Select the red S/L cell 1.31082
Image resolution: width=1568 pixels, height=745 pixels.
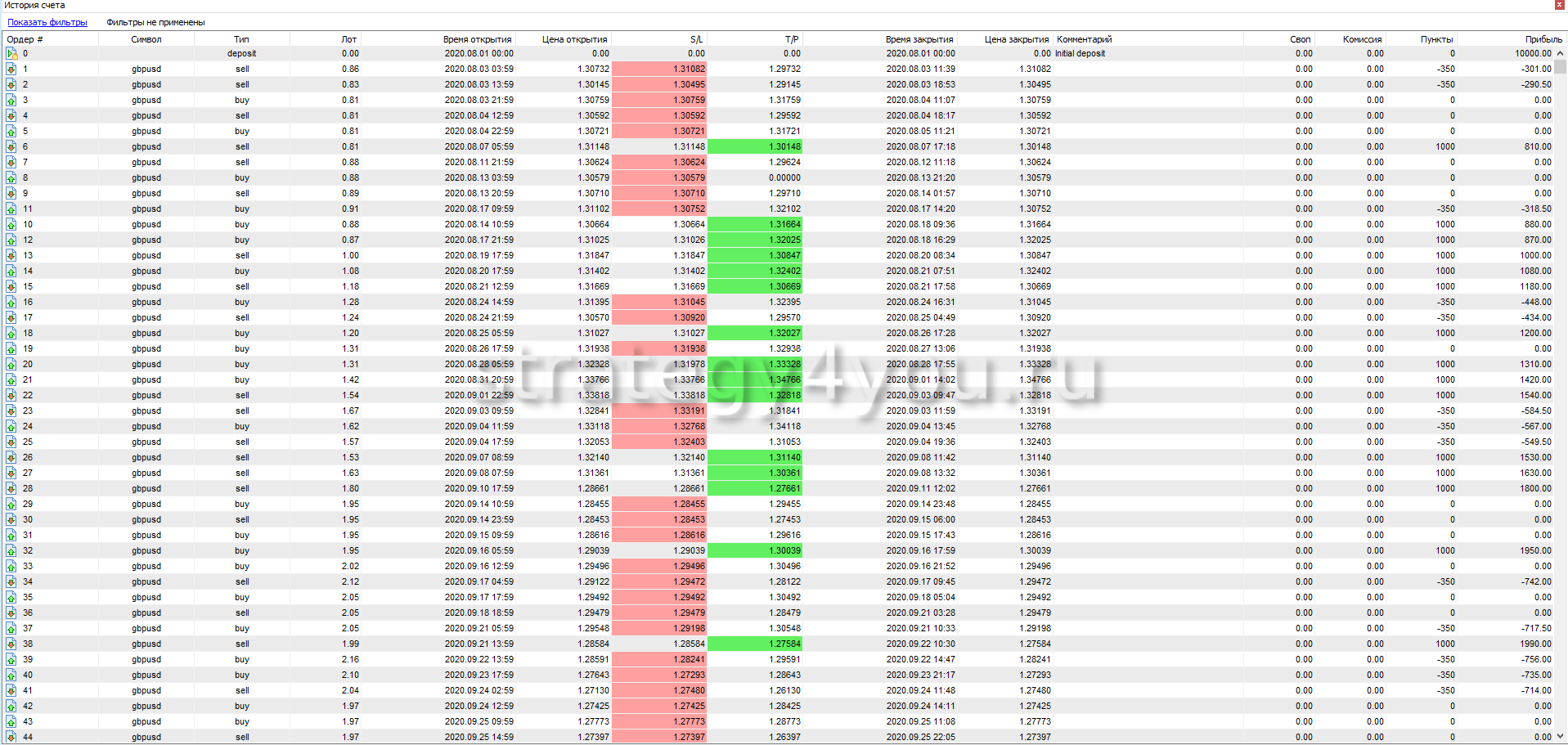(x=658, y=70)
